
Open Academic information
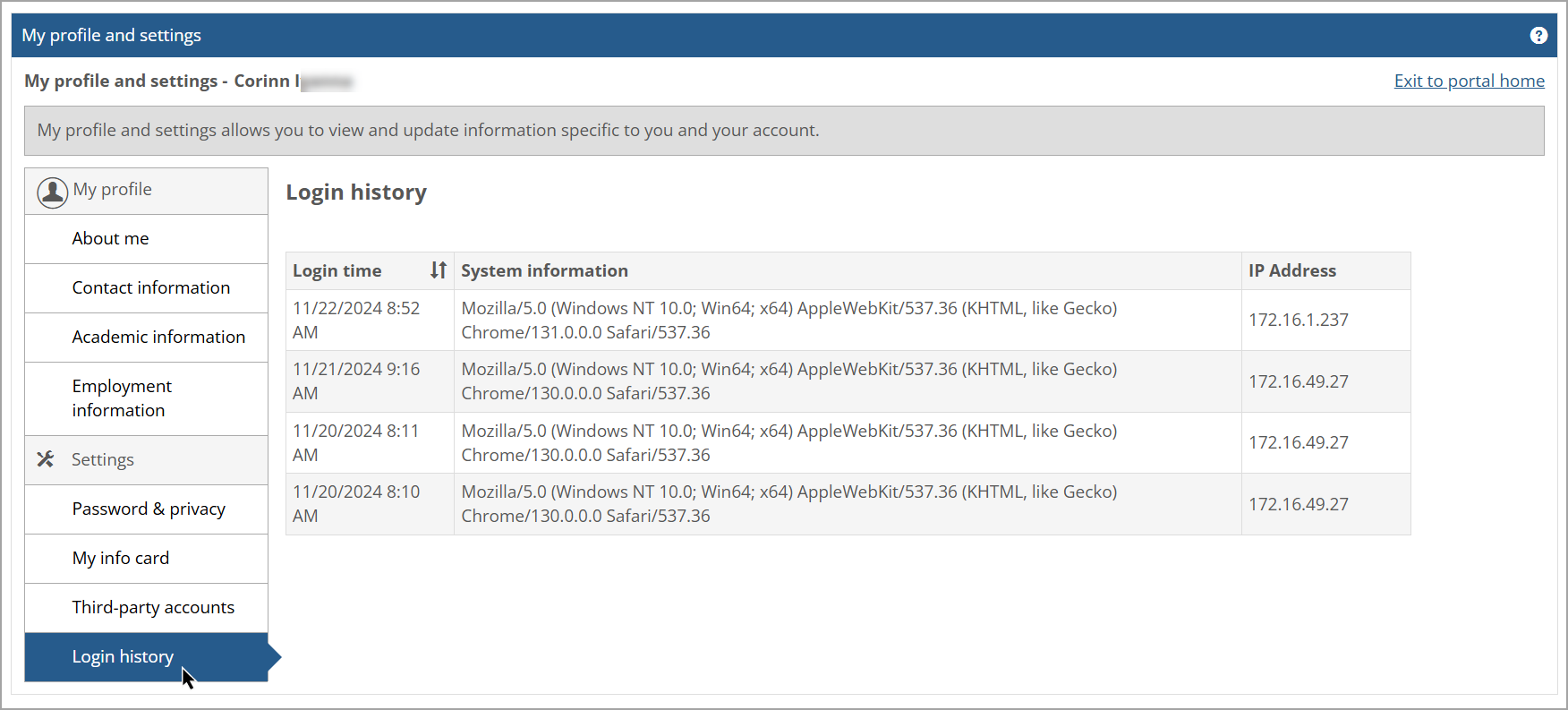(x=158, y=337)
